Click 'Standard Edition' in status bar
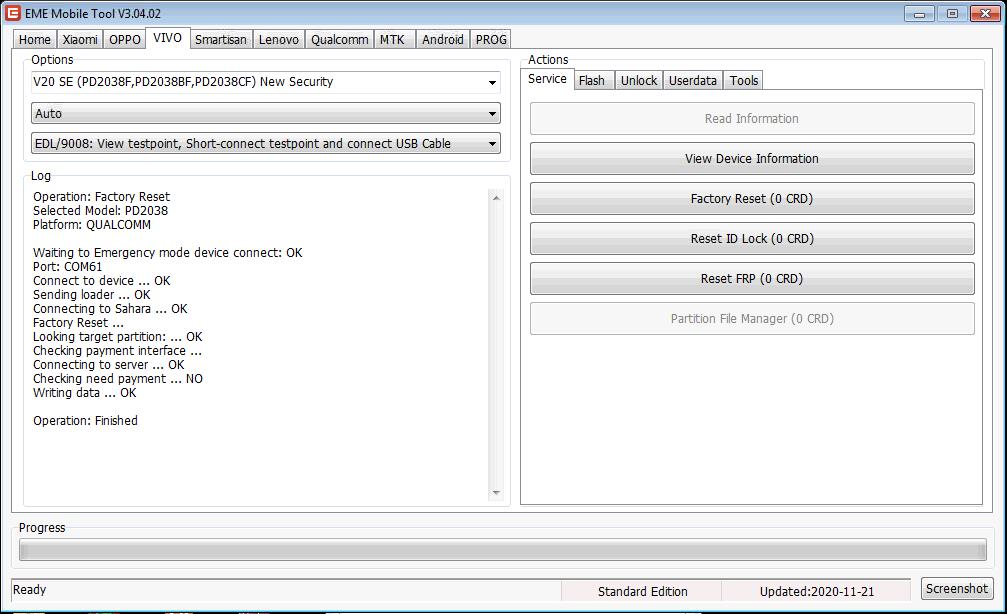 click(x=642, y=592)
